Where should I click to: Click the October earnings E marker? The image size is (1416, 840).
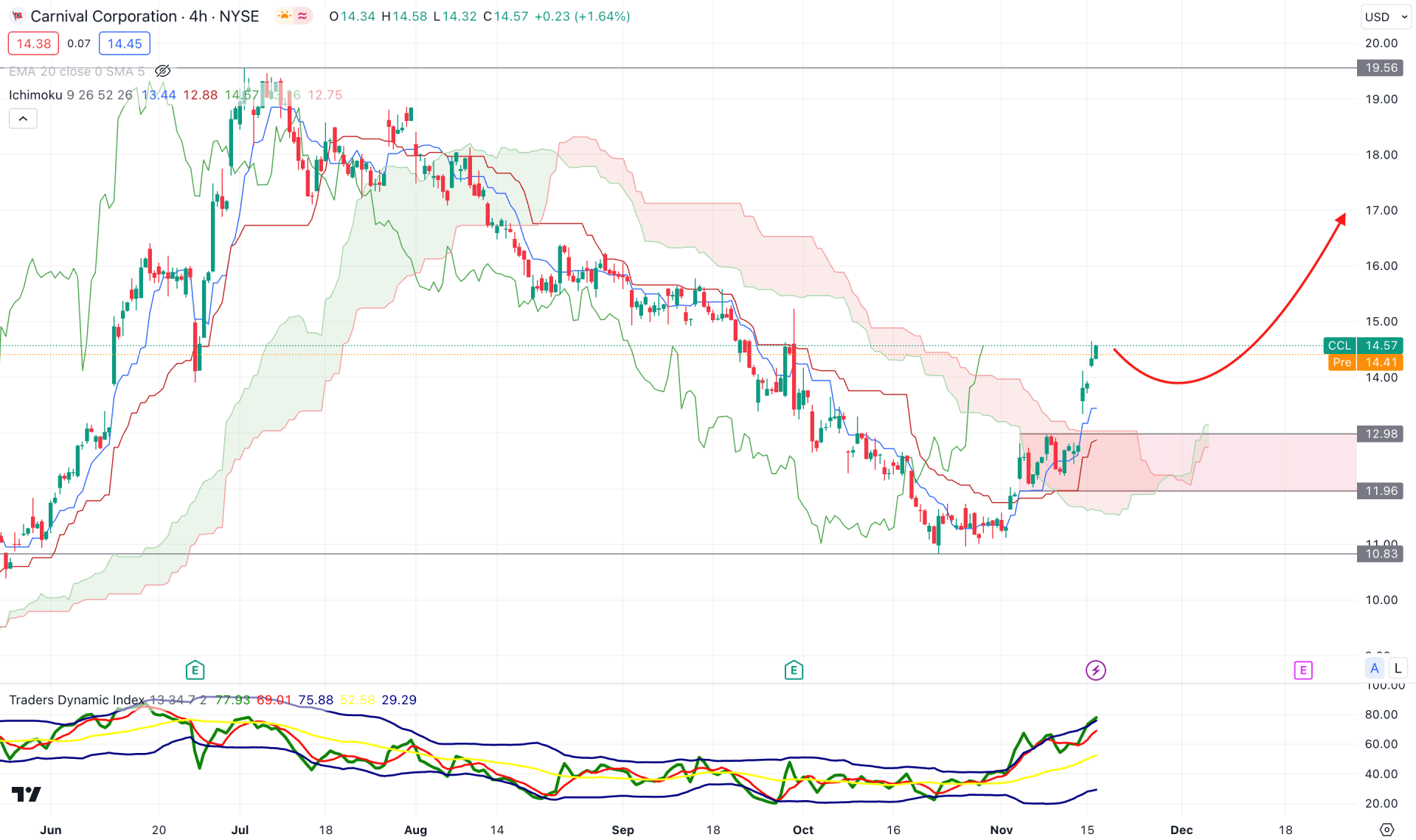(x=794, y=670)
